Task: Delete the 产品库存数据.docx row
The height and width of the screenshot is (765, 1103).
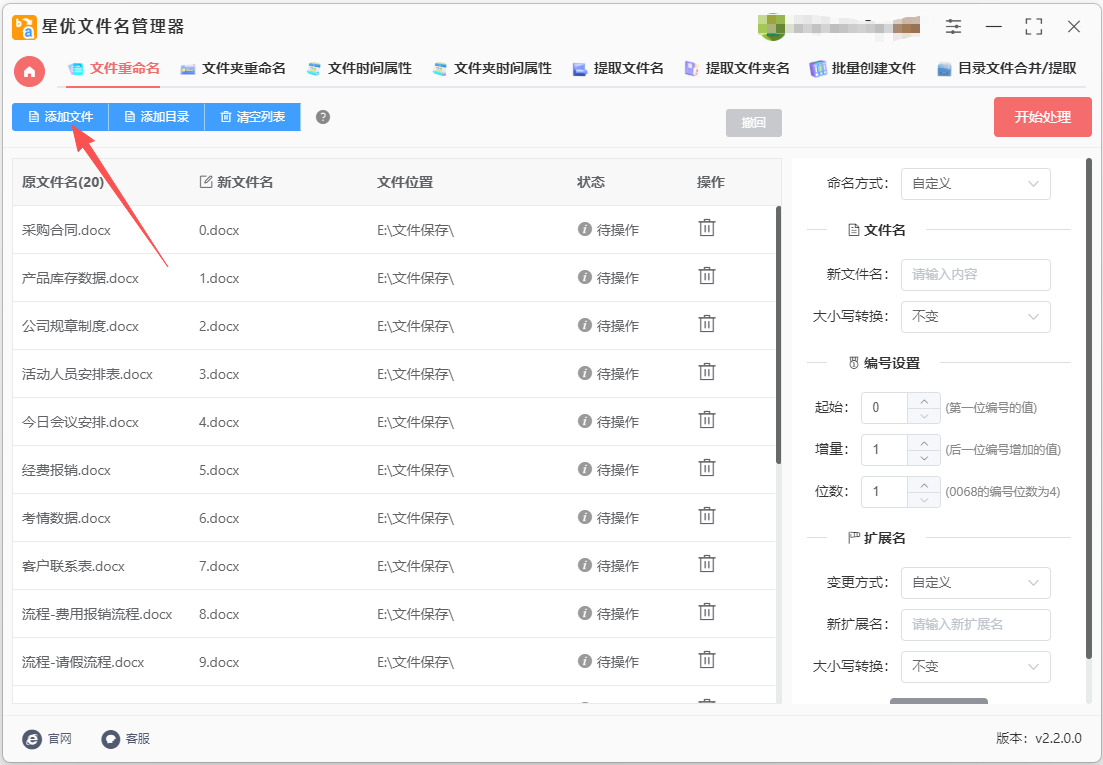Action: pos(706,276)
